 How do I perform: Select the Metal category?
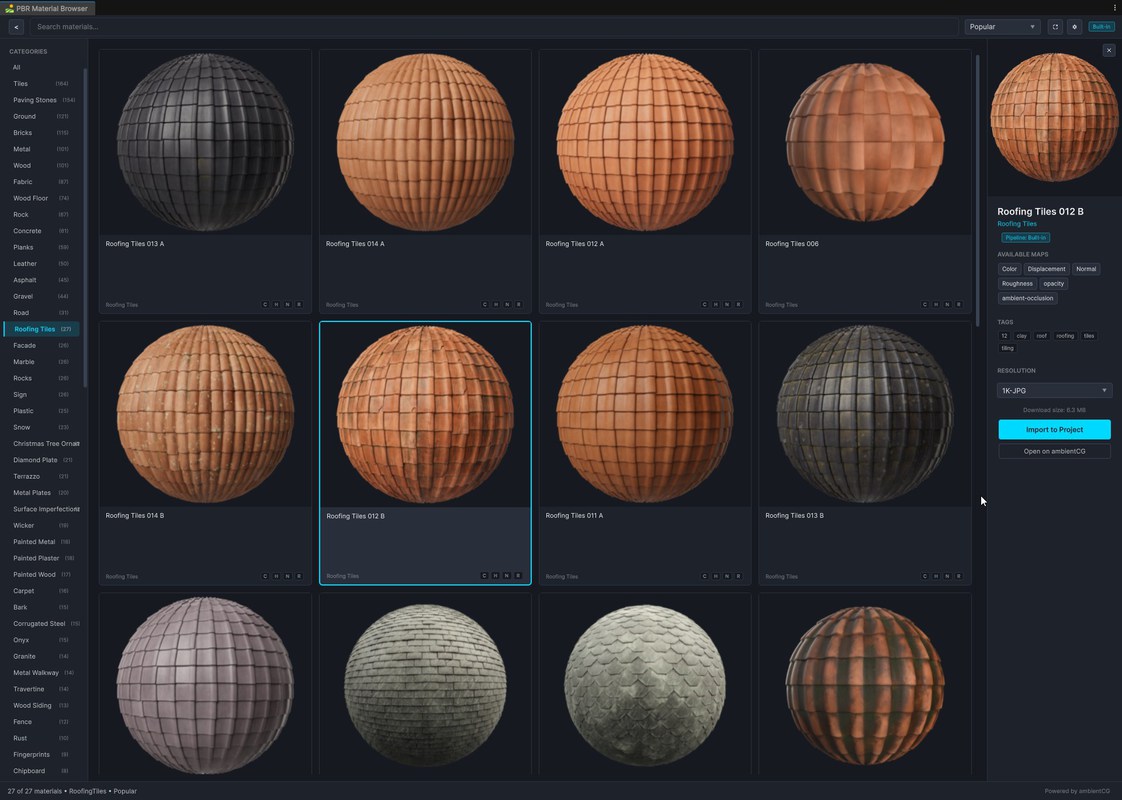(42, 149)
